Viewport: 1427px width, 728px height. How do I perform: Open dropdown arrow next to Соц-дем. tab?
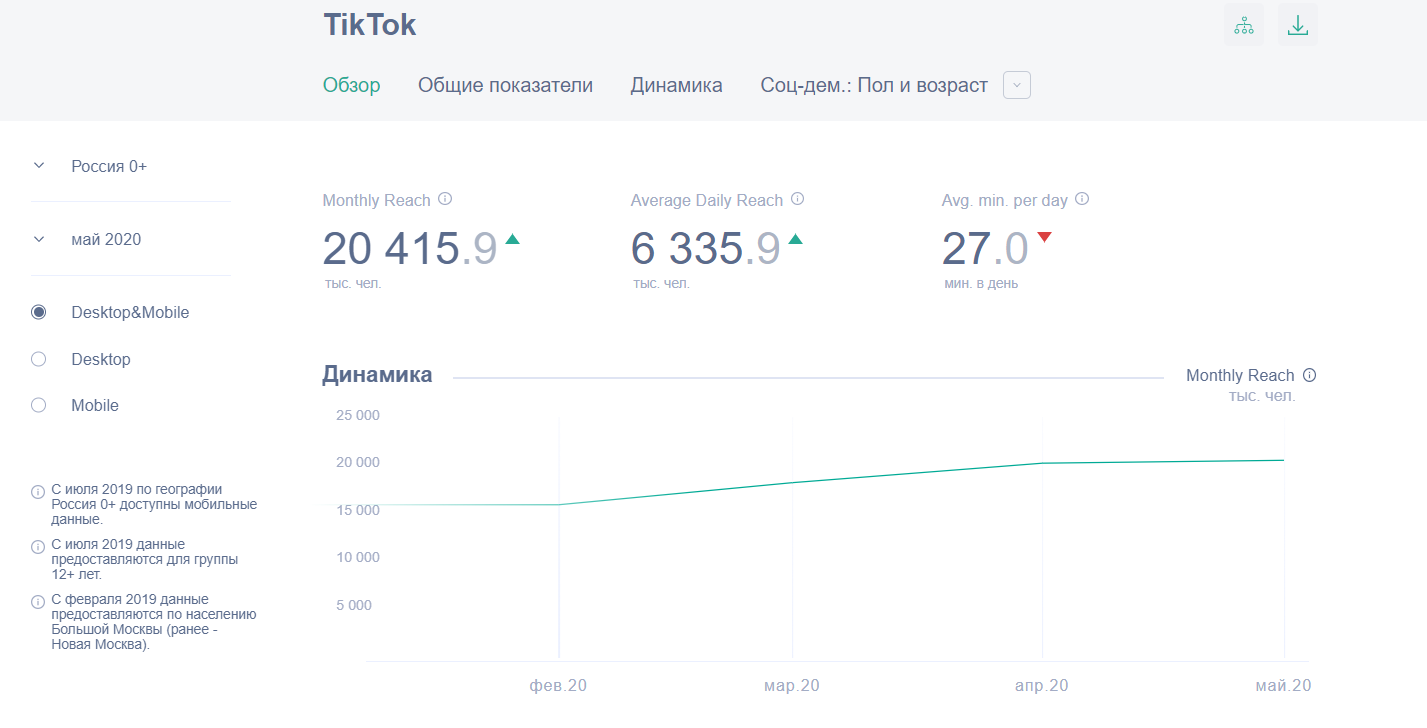point(1016,85)
